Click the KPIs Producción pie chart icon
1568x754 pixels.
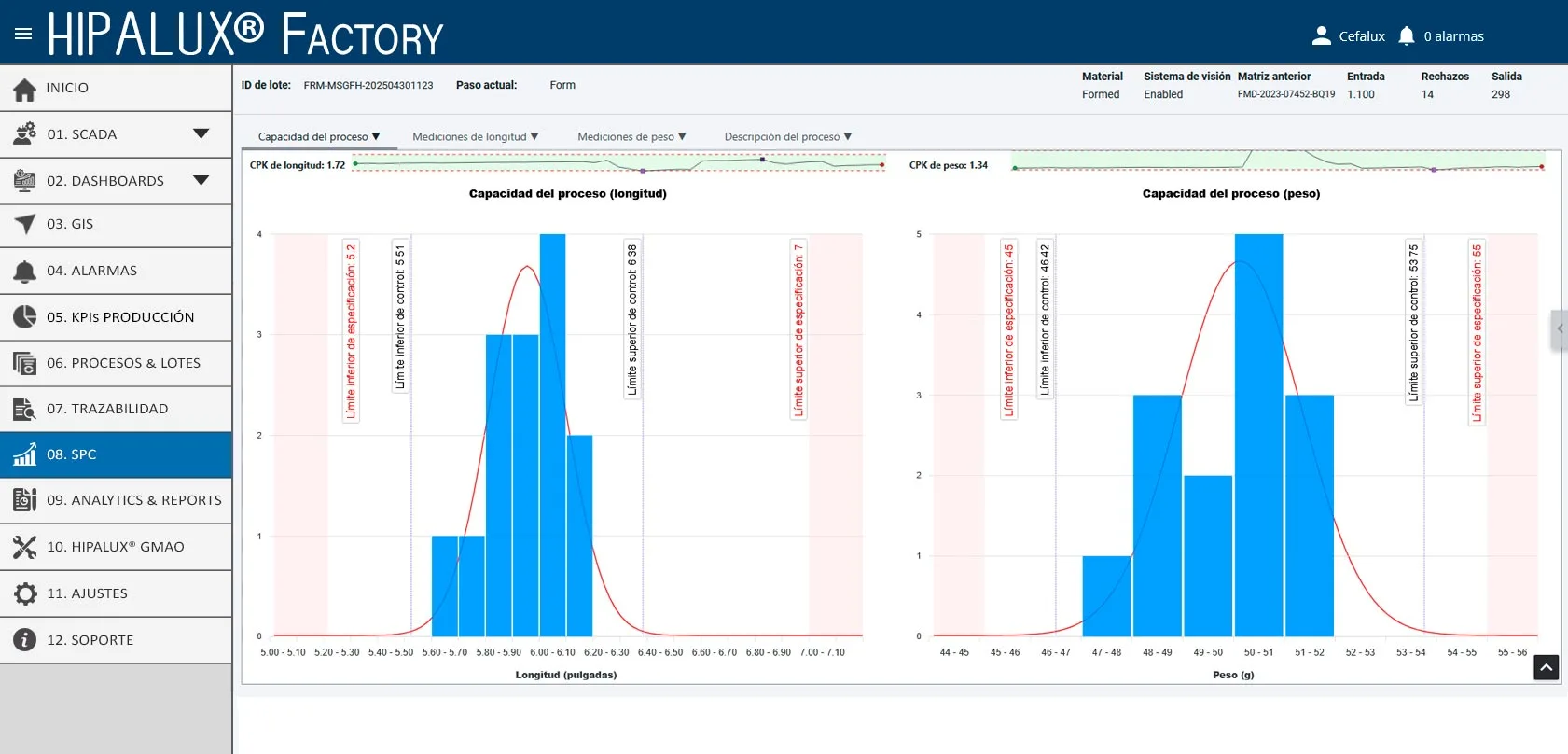click(25, 316)
